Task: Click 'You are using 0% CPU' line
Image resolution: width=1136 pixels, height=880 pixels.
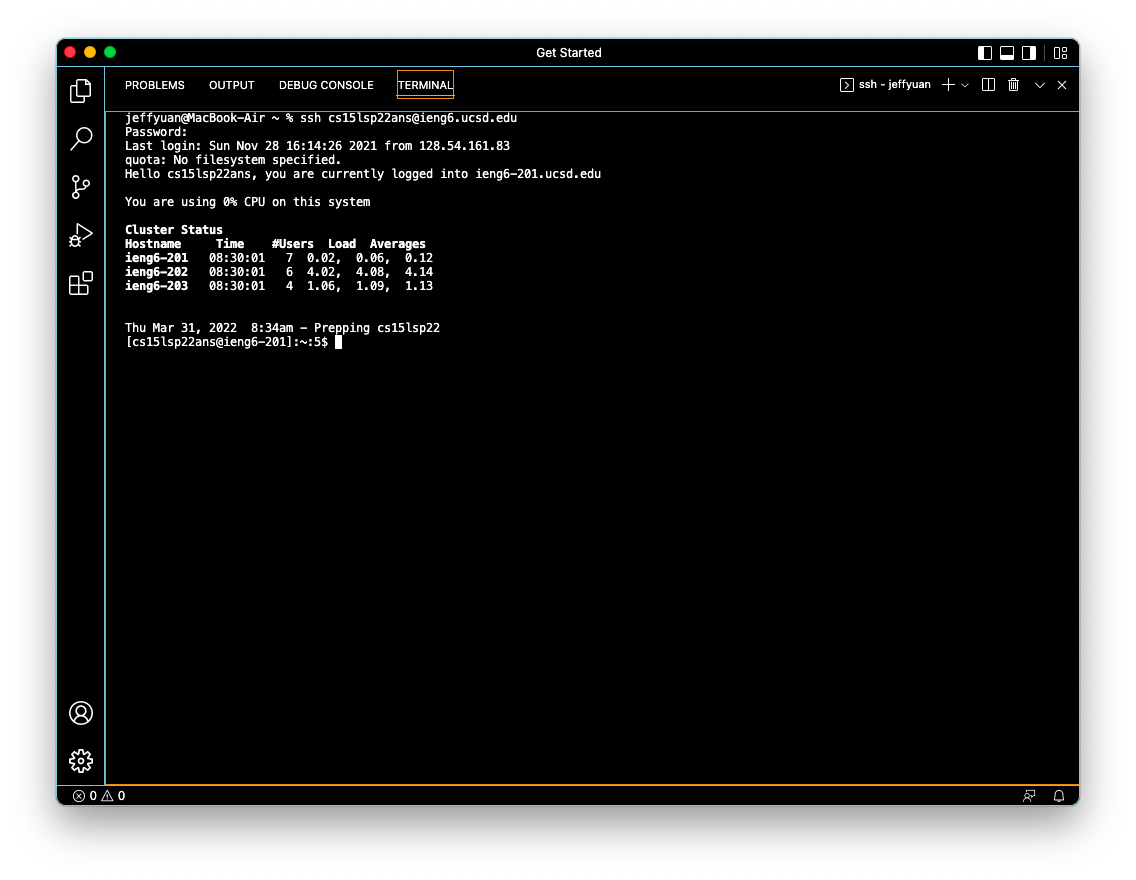Action: [248, 202]
